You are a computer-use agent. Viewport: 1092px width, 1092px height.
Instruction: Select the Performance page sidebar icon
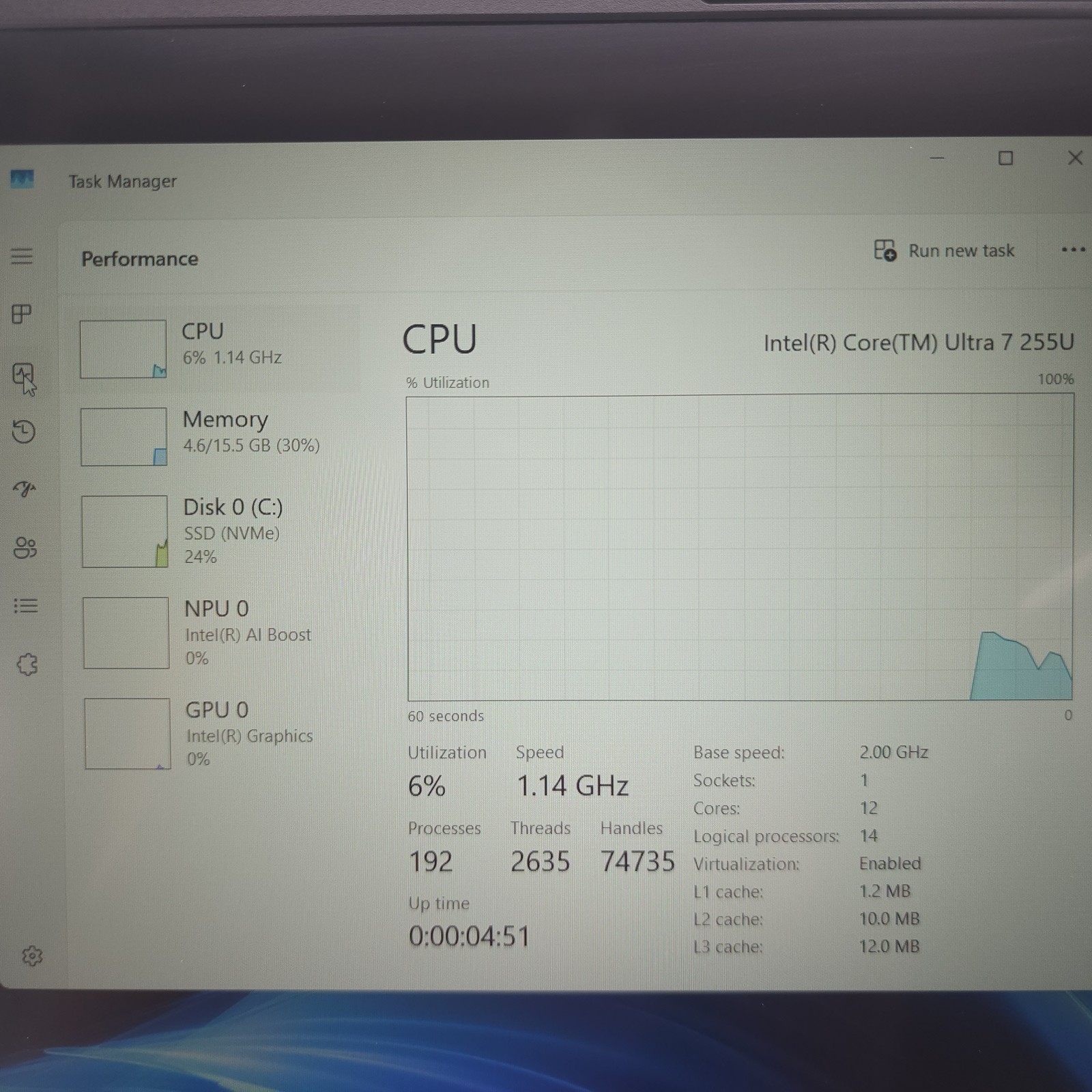pyautogui.click(x=23, y=374)
